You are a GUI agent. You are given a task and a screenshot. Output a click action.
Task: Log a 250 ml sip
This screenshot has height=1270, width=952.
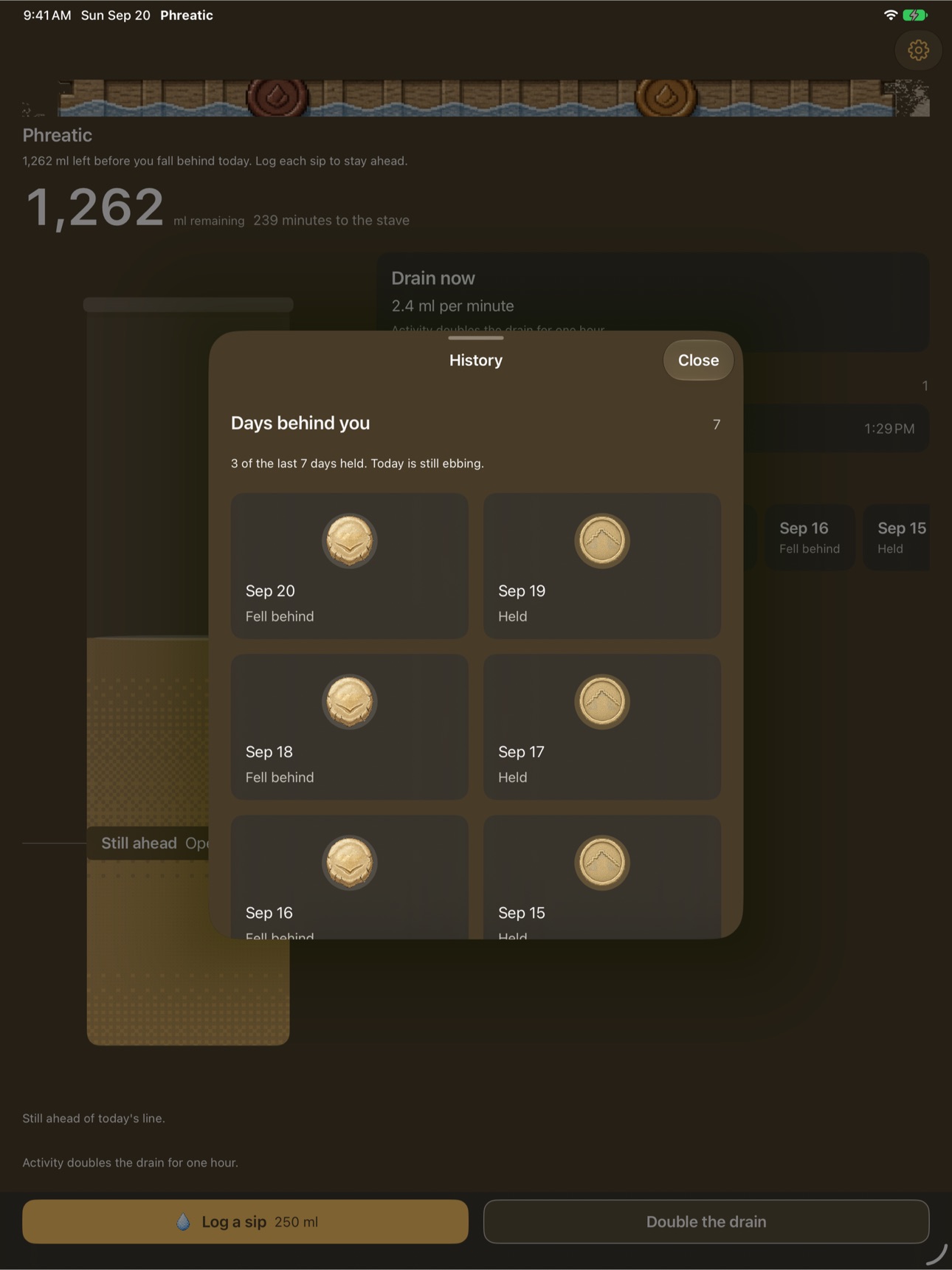pos(245,1222)
